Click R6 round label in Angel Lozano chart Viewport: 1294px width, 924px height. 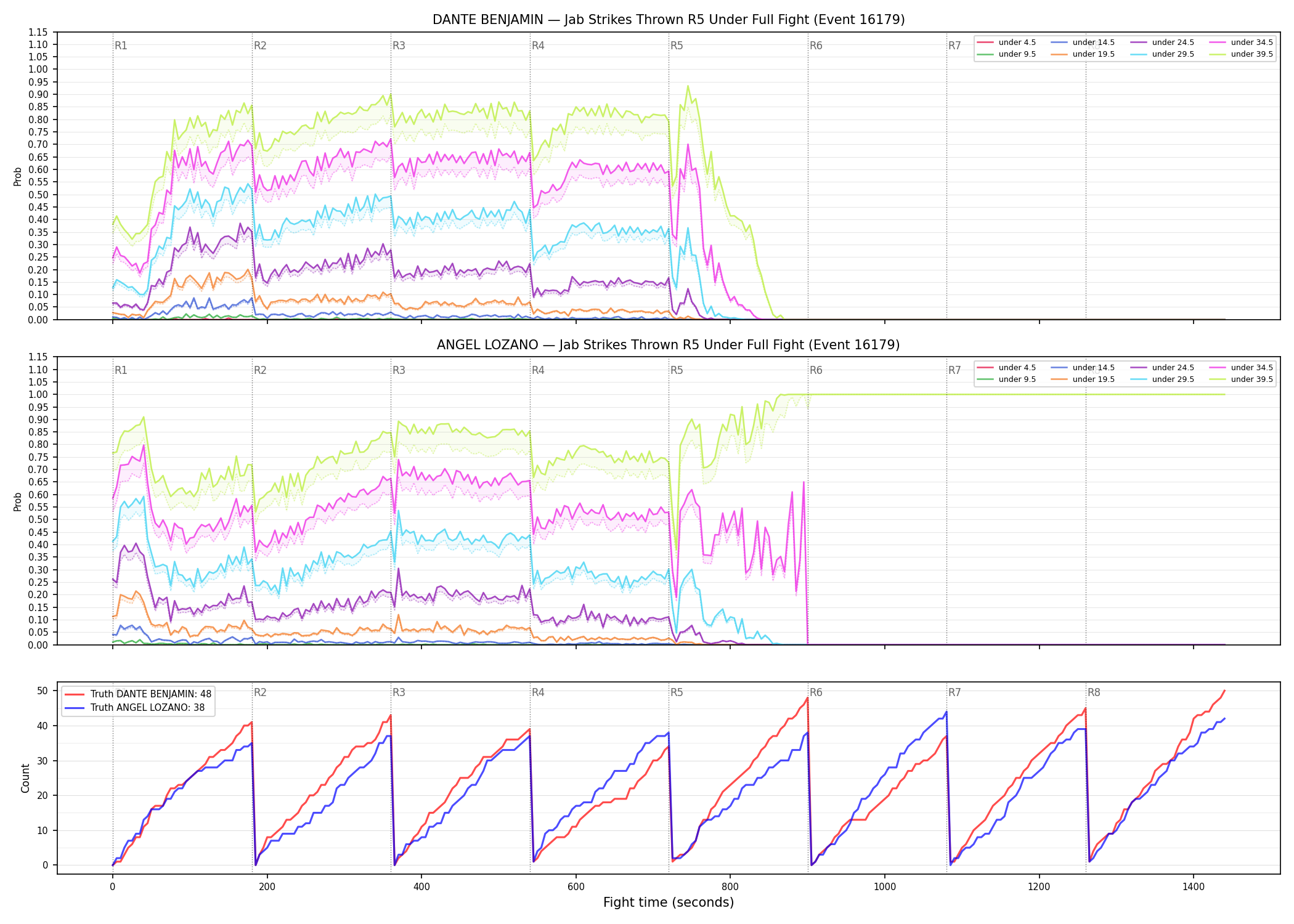point(816,370)
